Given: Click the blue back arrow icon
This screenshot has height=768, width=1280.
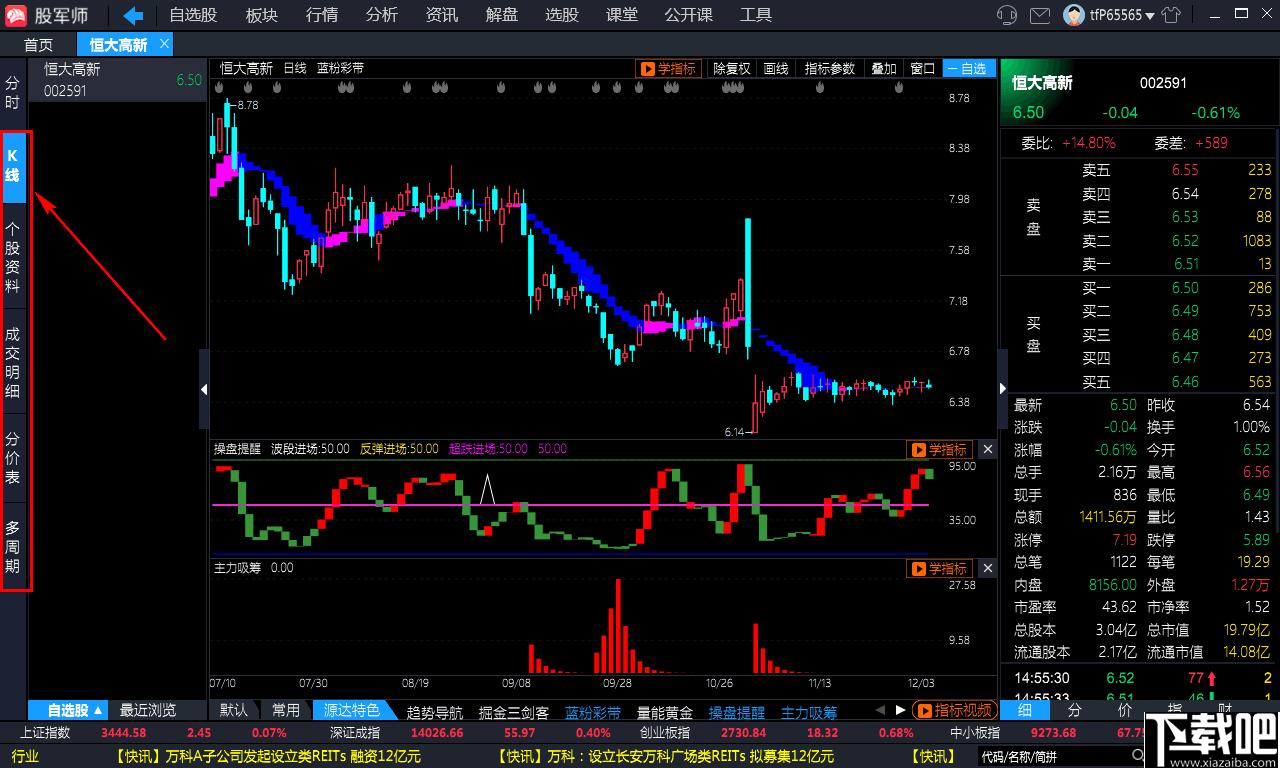Looking at the screenshot, I should pos(133,15).
